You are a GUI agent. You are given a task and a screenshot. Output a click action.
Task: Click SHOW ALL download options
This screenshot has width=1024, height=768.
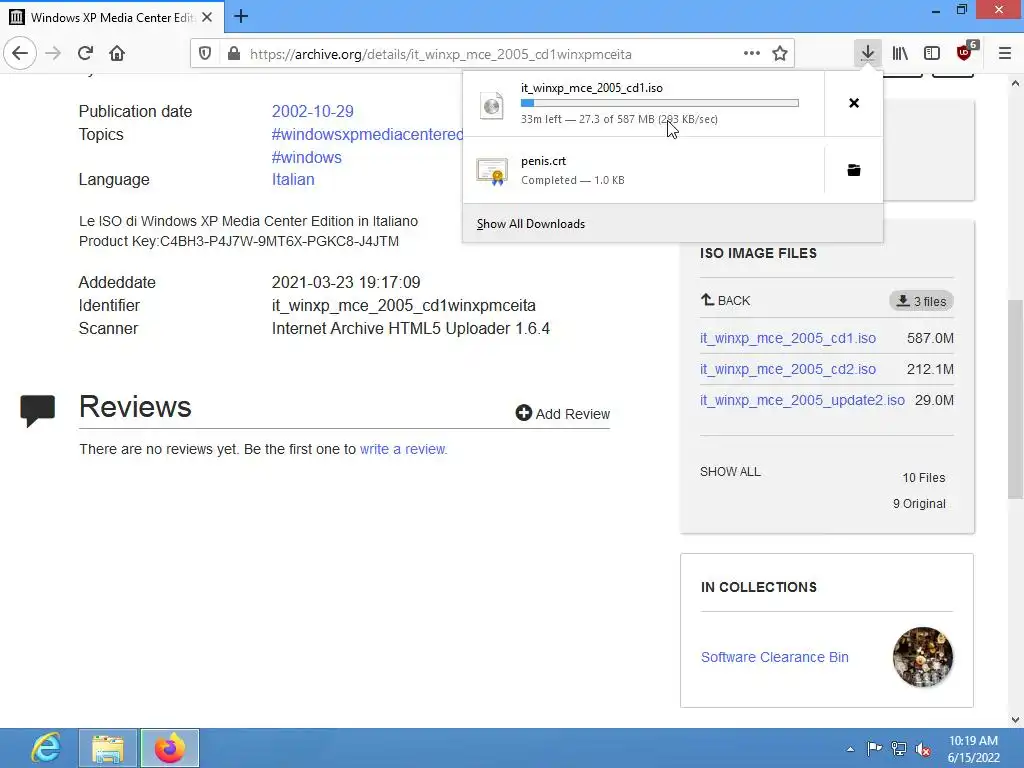click(x=730, y=472)
